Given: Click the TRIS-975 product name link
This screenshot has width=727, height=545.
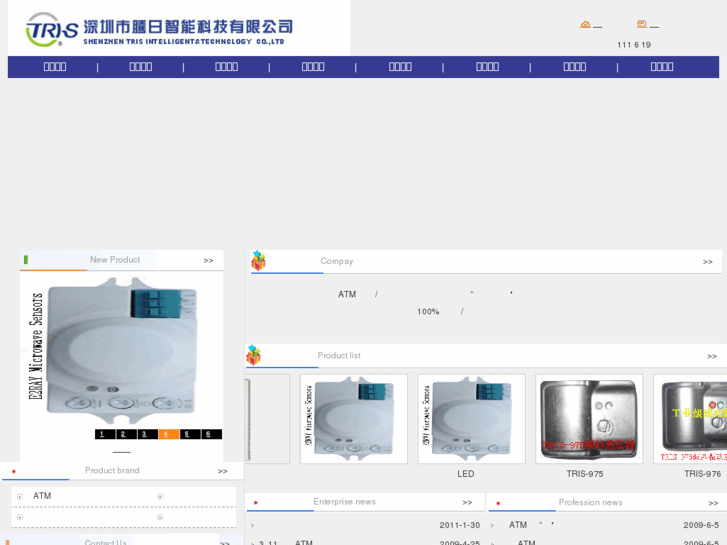Looking at the screenshot, I should click(x=585, y=474).
